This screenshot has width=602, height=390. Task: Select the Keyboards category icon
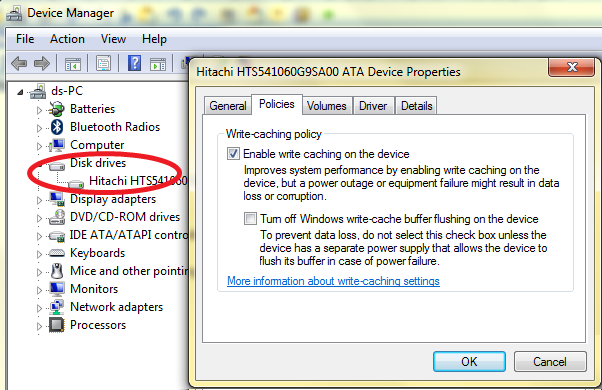click(x=57, y=253)
